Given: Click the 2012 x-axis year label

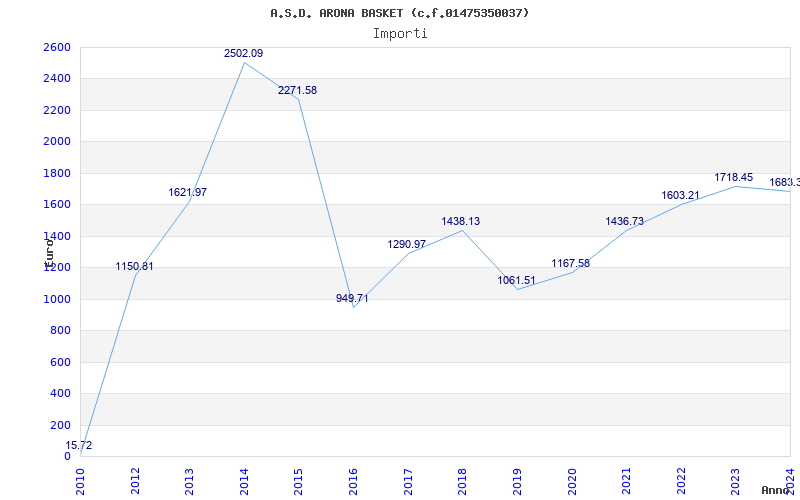Looking at the screenshot, I should pyautogui.click(x=135, y=481).
